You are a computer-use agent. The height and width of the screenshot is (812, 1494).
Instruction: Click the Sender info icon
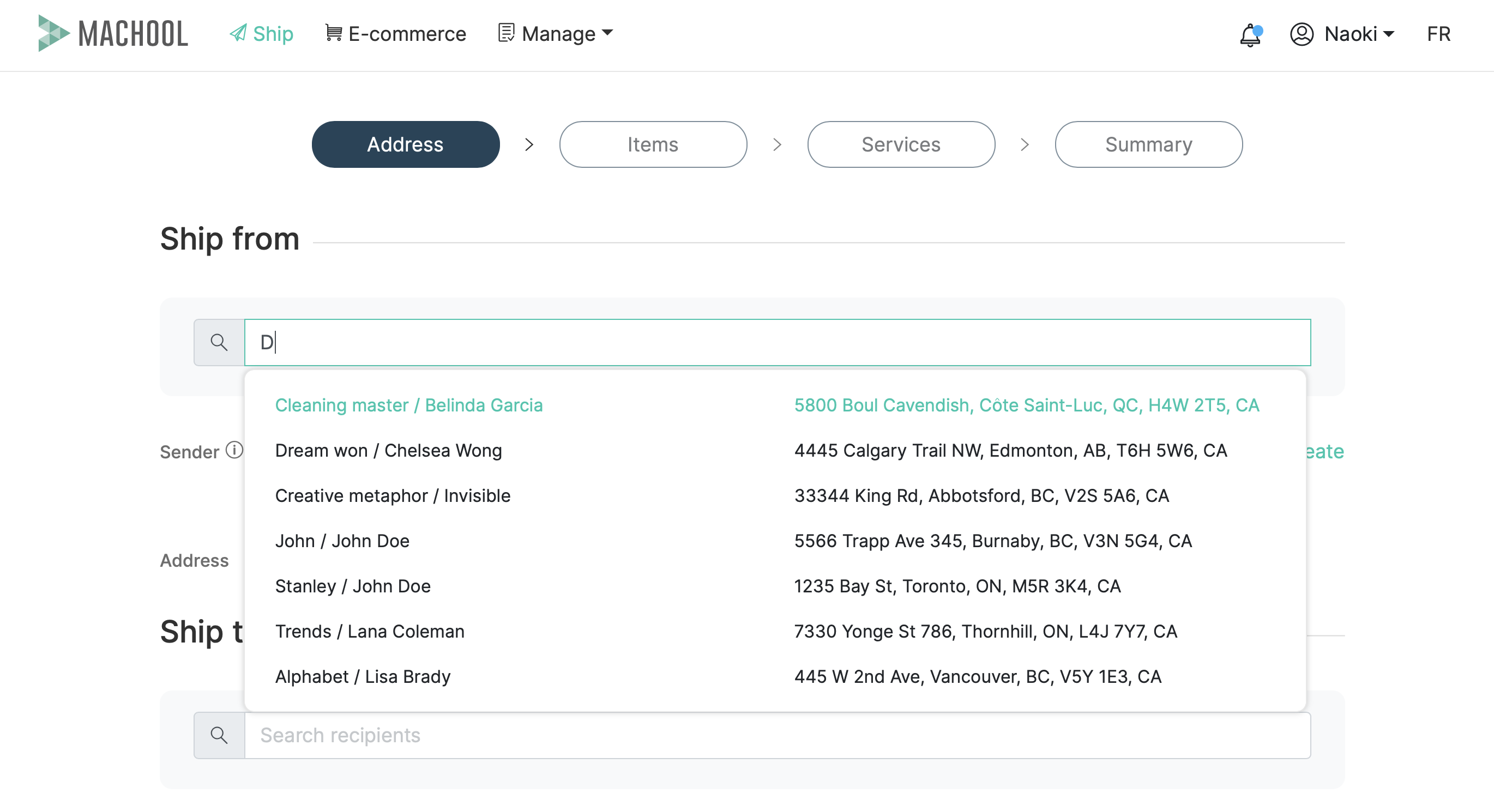(234, 450)
